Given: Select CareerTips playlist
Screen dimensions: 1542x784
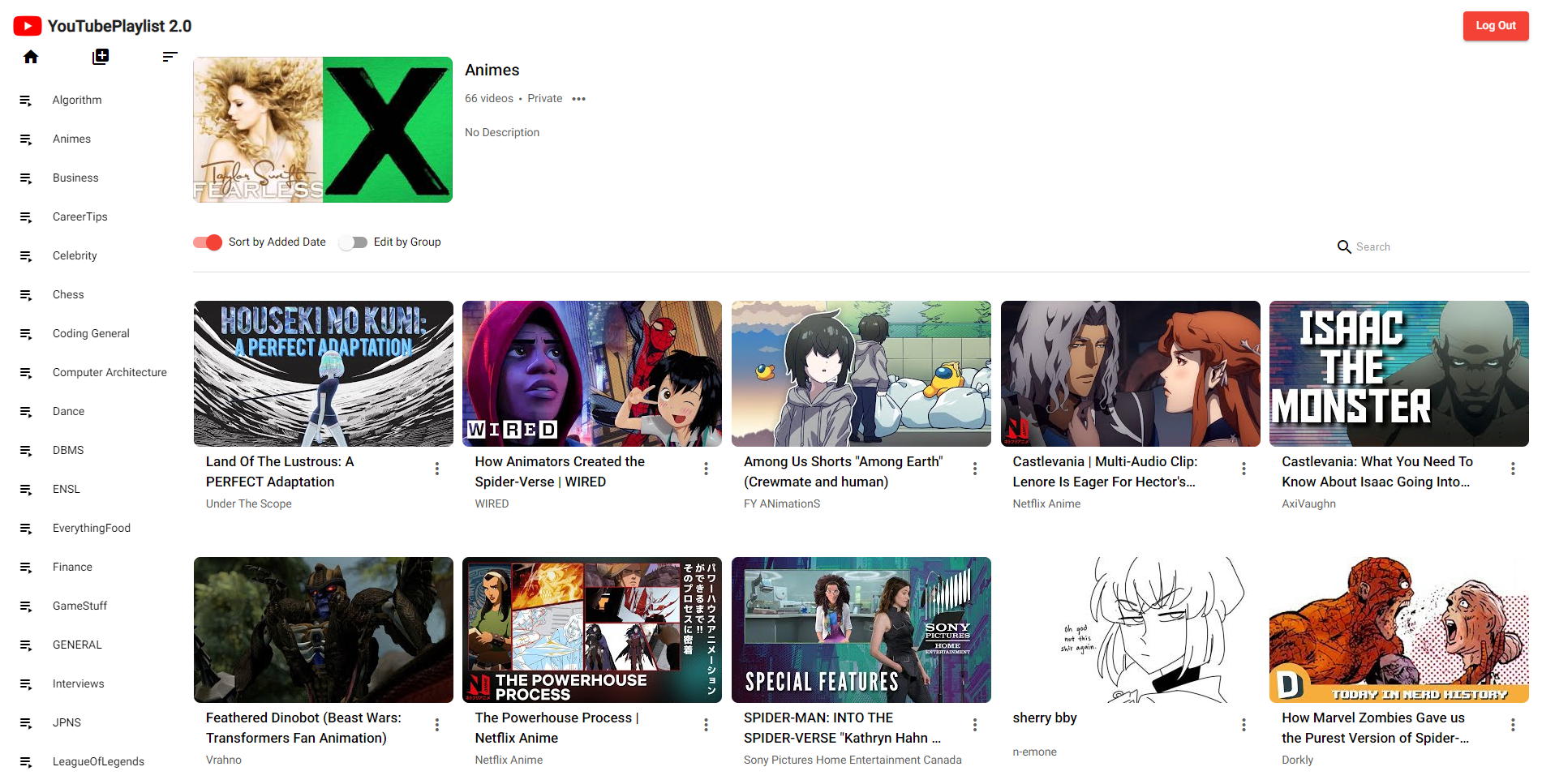Looking at the screenshot, I should click(x=79, y=216).
